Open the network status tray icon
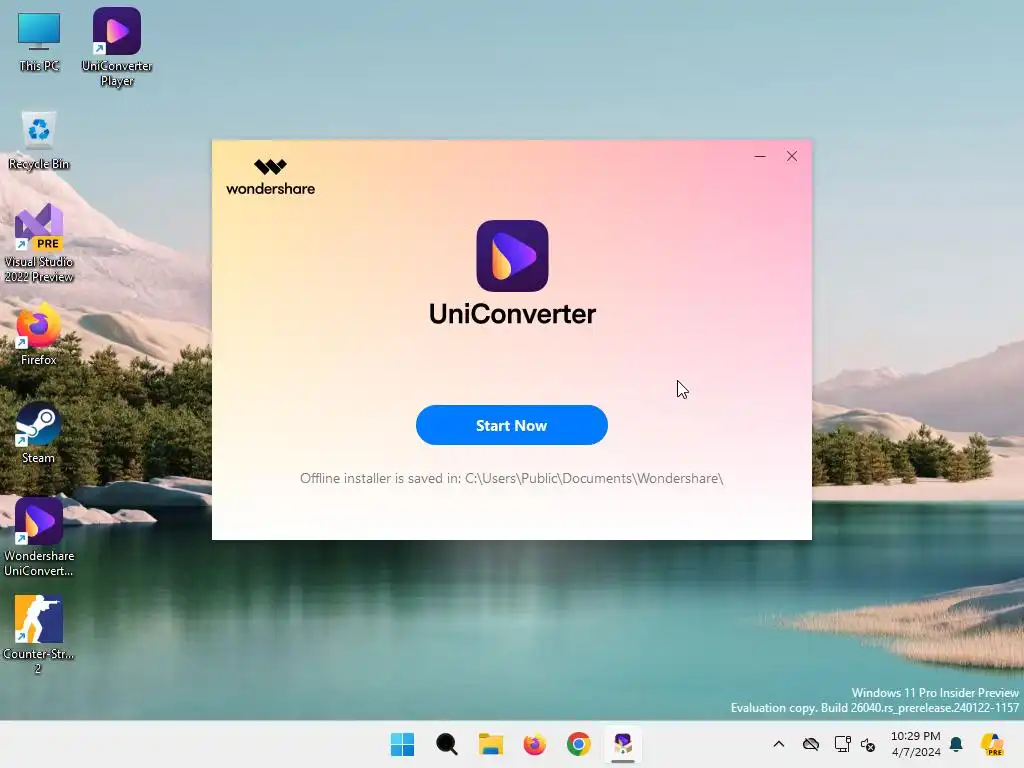 click(842, 744)
